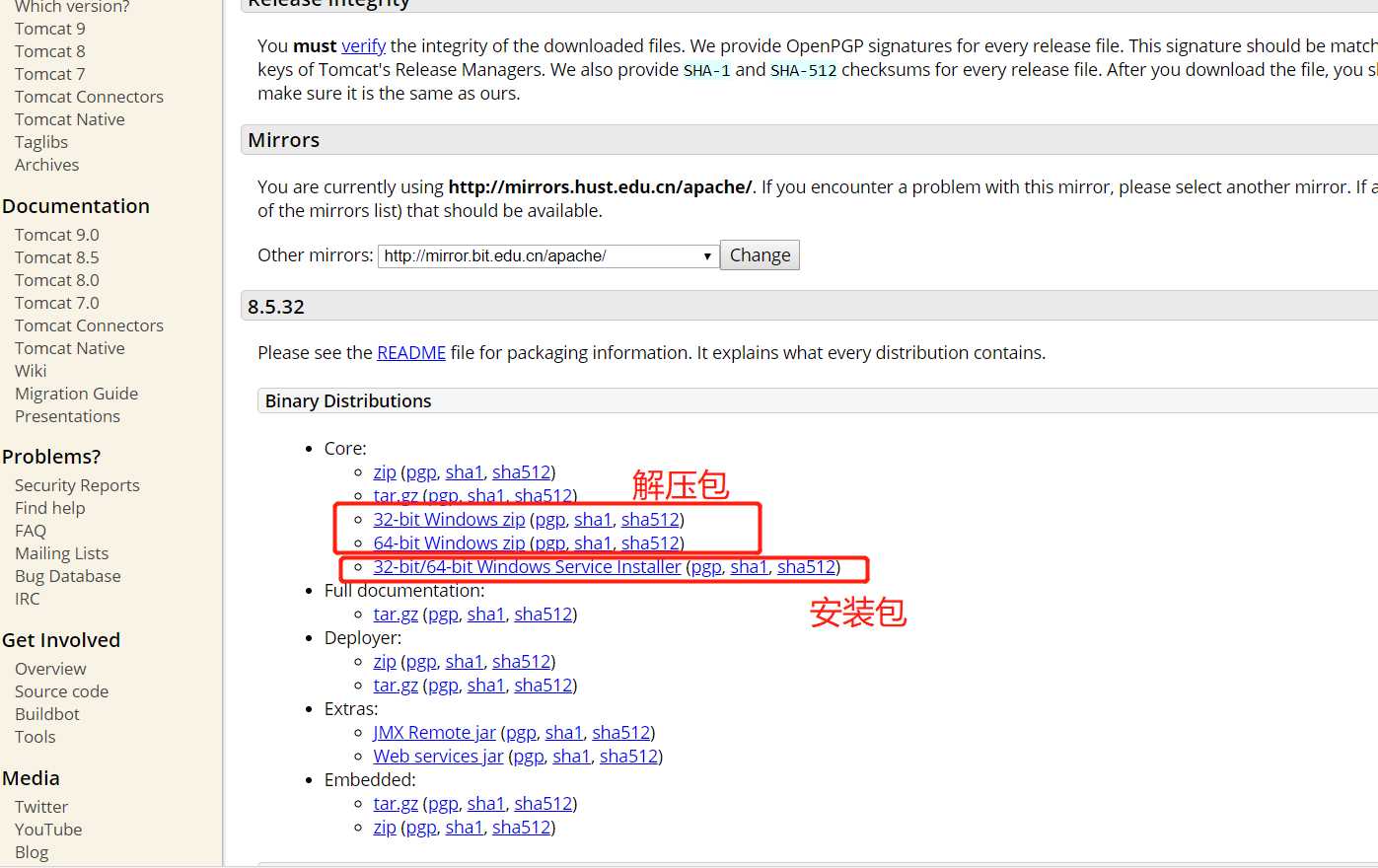Image resolution: width=1378 pixels, height=868 pixels.
Task: Open Tomcat 7 download page in sidebar
Action: [49, 74]
